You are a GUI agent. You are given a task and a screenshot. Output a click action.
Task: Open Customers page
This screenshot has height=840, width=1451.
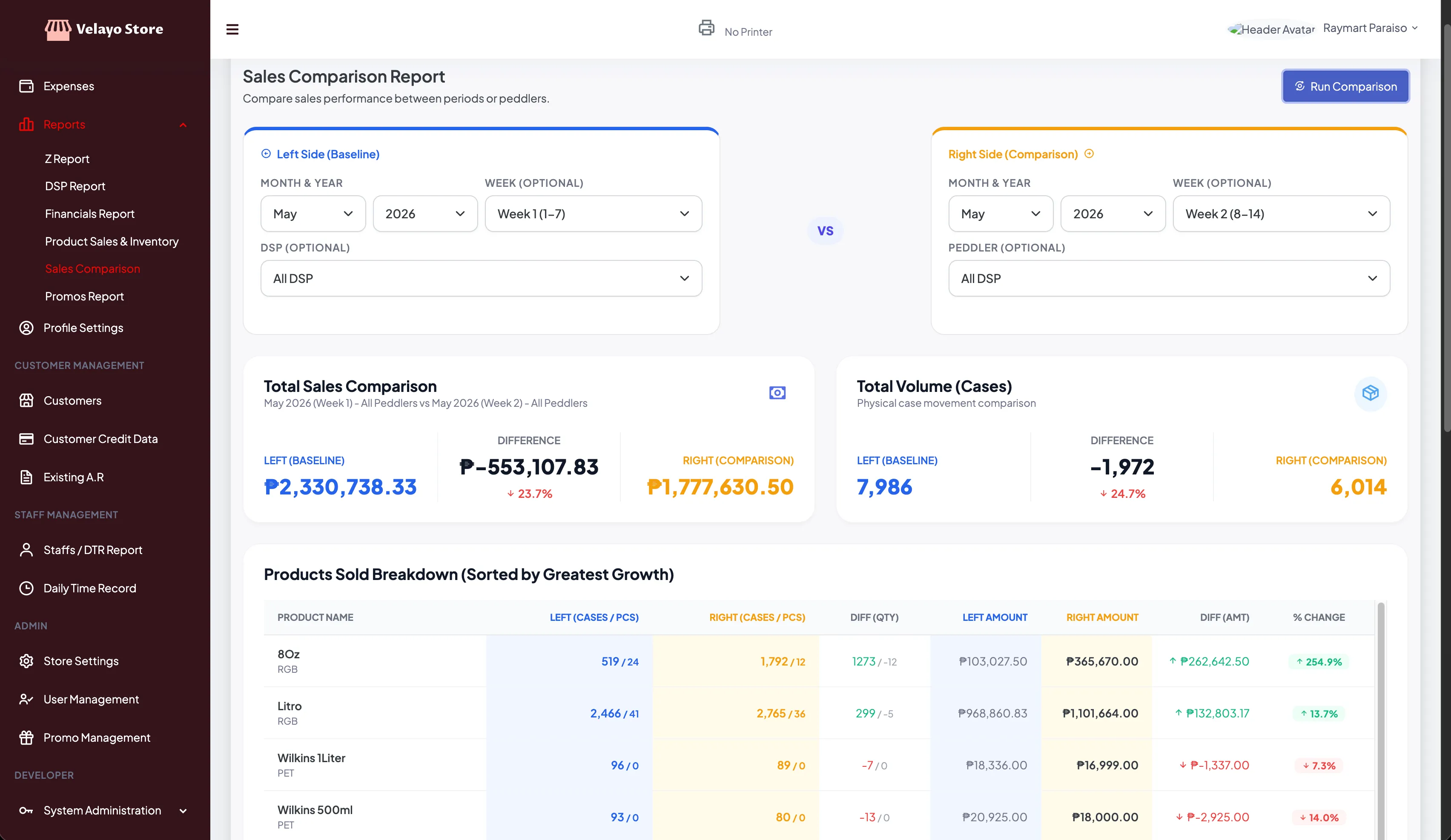72,400
